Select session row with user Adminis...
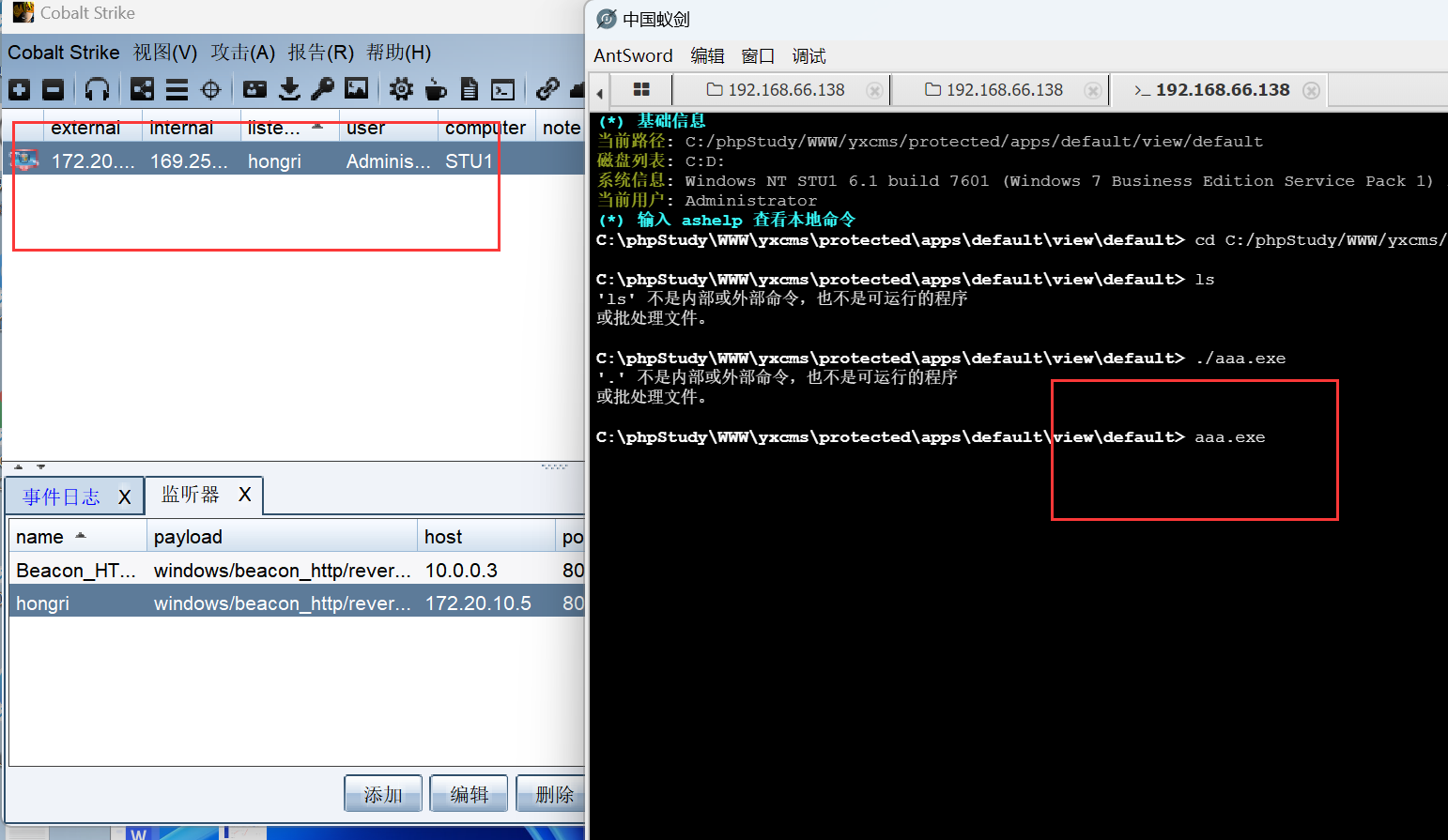1448x840 pixels. [295, 160]
